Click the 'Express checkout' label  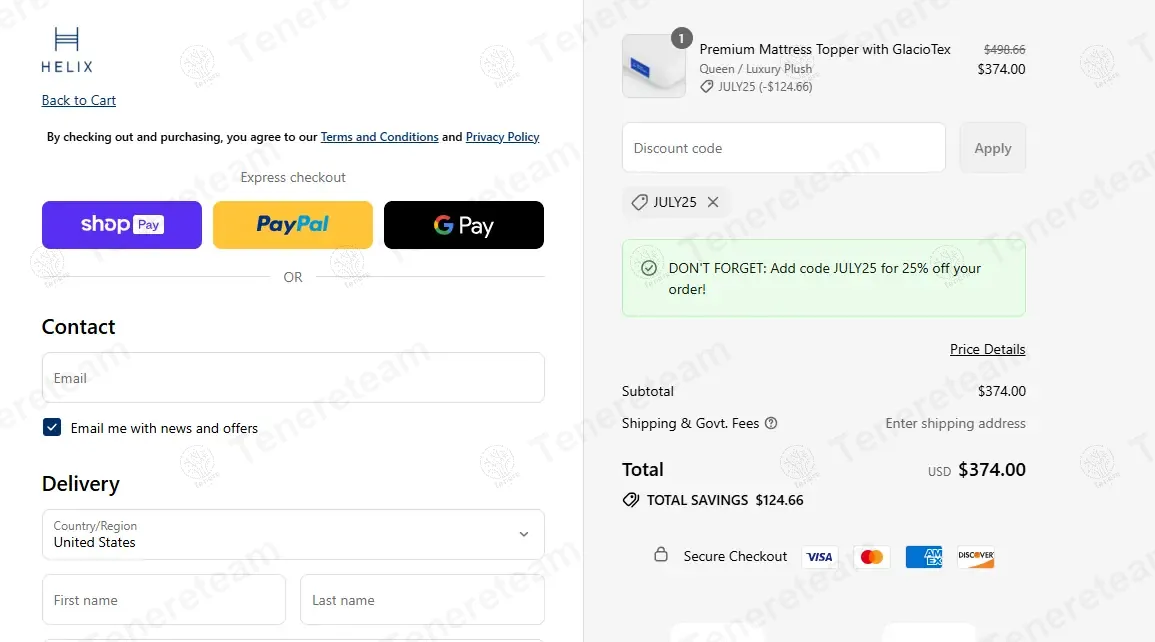click(293, 177)
